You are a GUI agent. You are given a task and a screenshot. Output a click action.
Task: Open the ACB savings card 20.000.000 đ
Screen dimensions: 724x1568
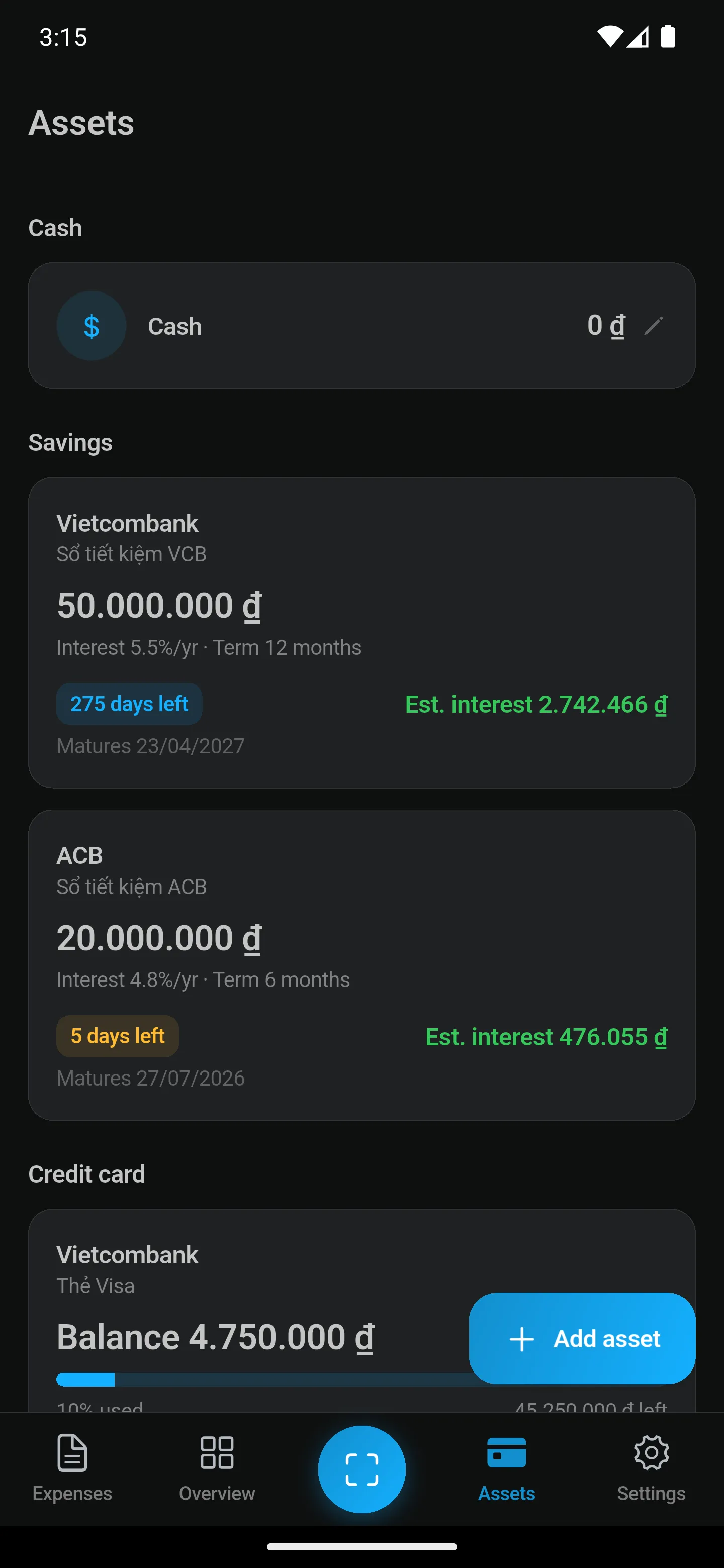coord(361,965)
